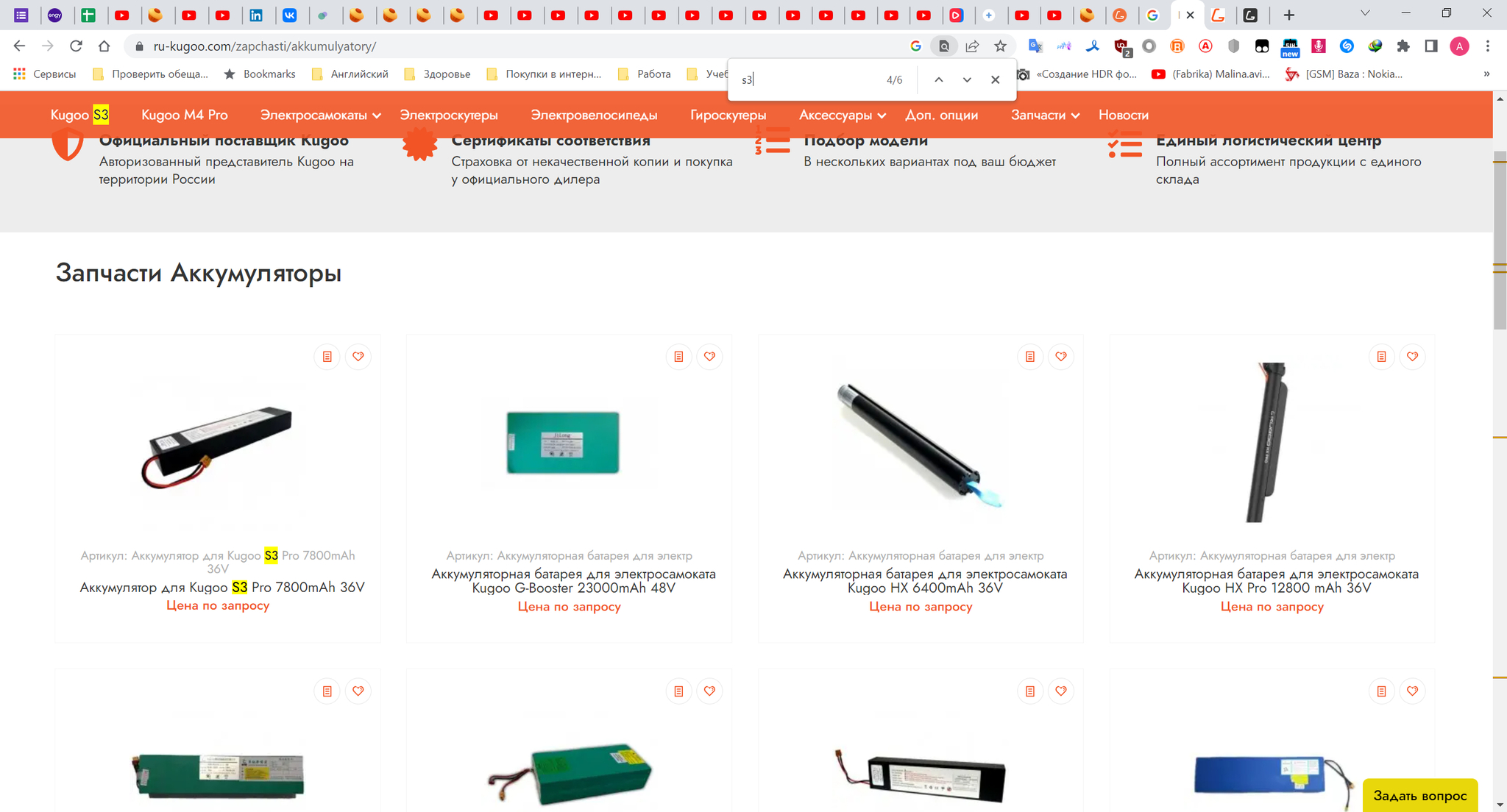The height and width of the screenshot is (812, 1507).
Task: Close the find-in-page bar
Action: 995,79
